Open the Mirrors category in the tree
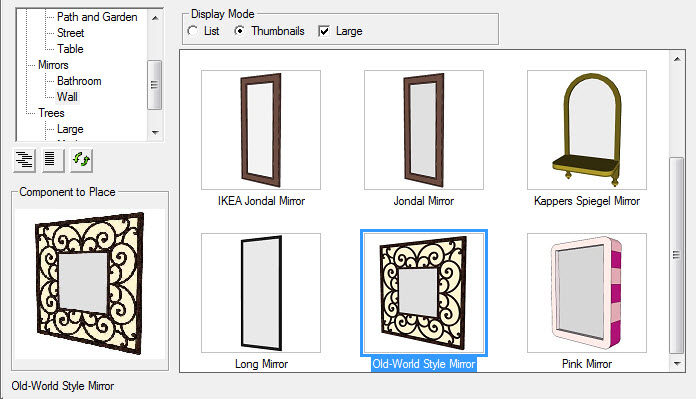Image resolution: width=696 pixels, height=399 pixels. pyautogui.click(x=53, y=65)
